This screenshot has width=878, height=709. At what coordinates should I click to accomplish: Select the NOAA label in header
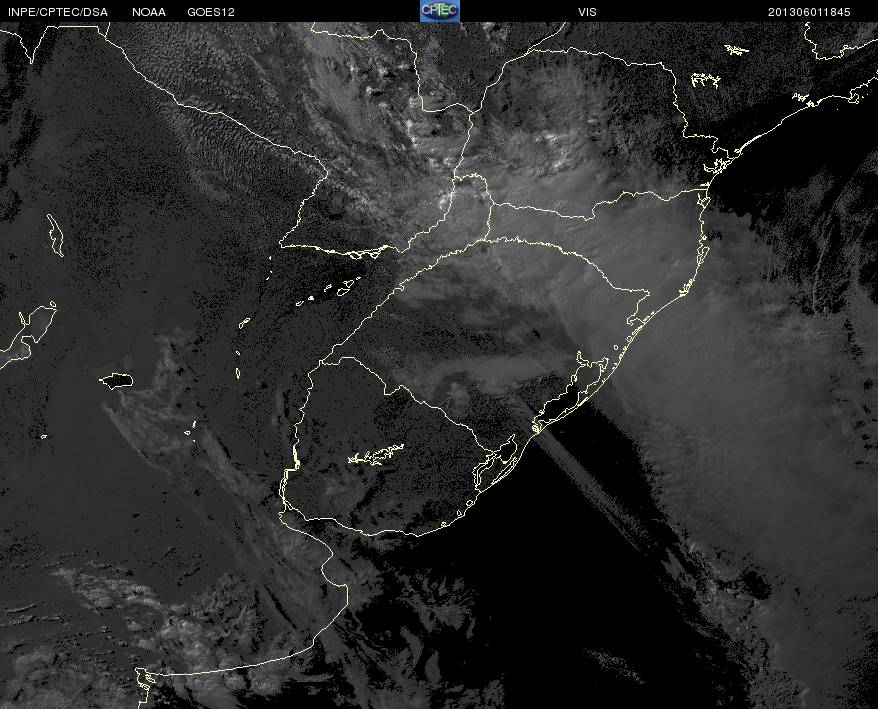(x=149, y=12)
